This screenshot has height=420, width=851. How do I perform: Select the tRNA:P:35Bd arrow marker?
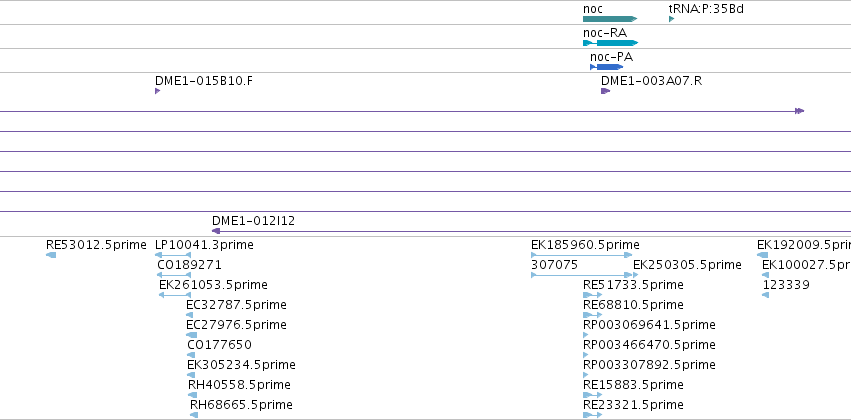(671, 19)
